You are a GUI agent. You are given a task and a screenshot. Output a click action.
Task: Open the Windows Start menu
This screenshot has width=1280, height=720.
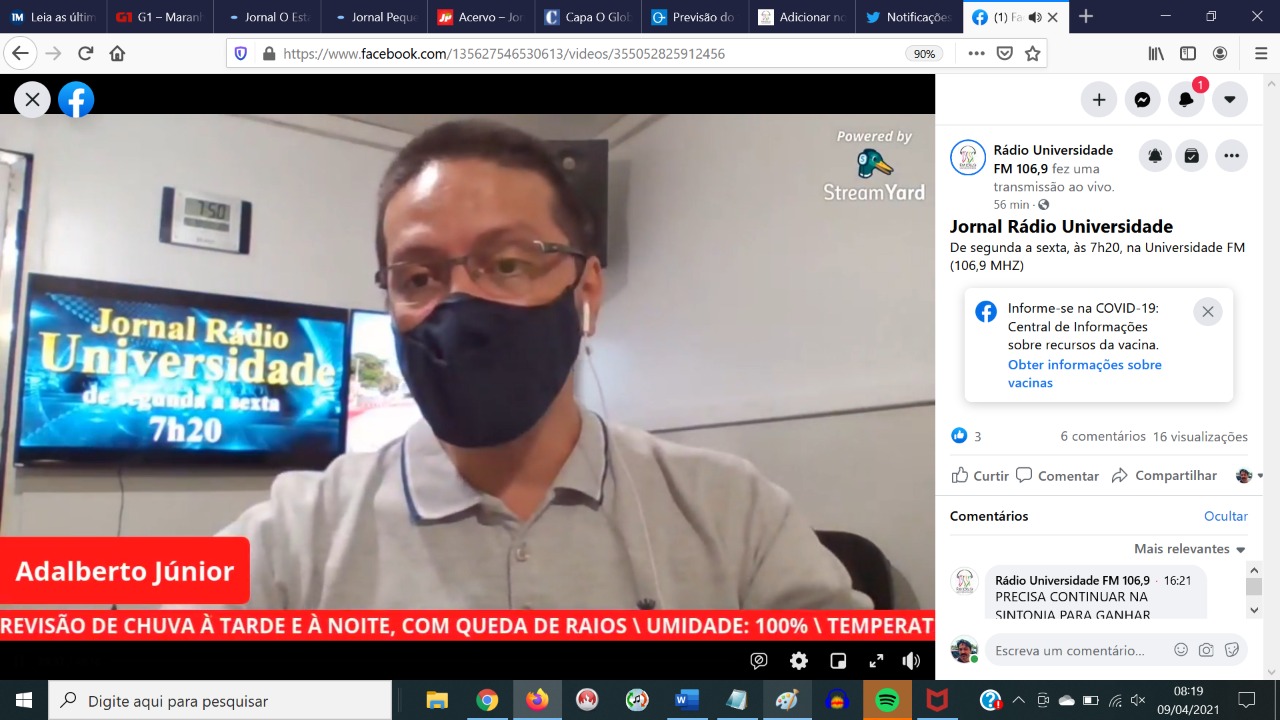coord(24,700)
